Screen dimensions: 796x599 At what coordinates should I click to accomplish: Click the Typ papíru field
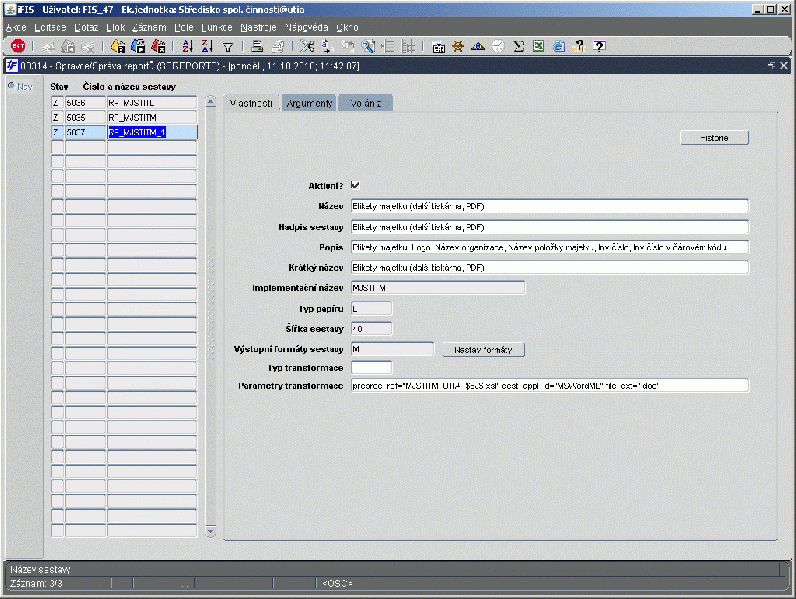coord(371,309)
